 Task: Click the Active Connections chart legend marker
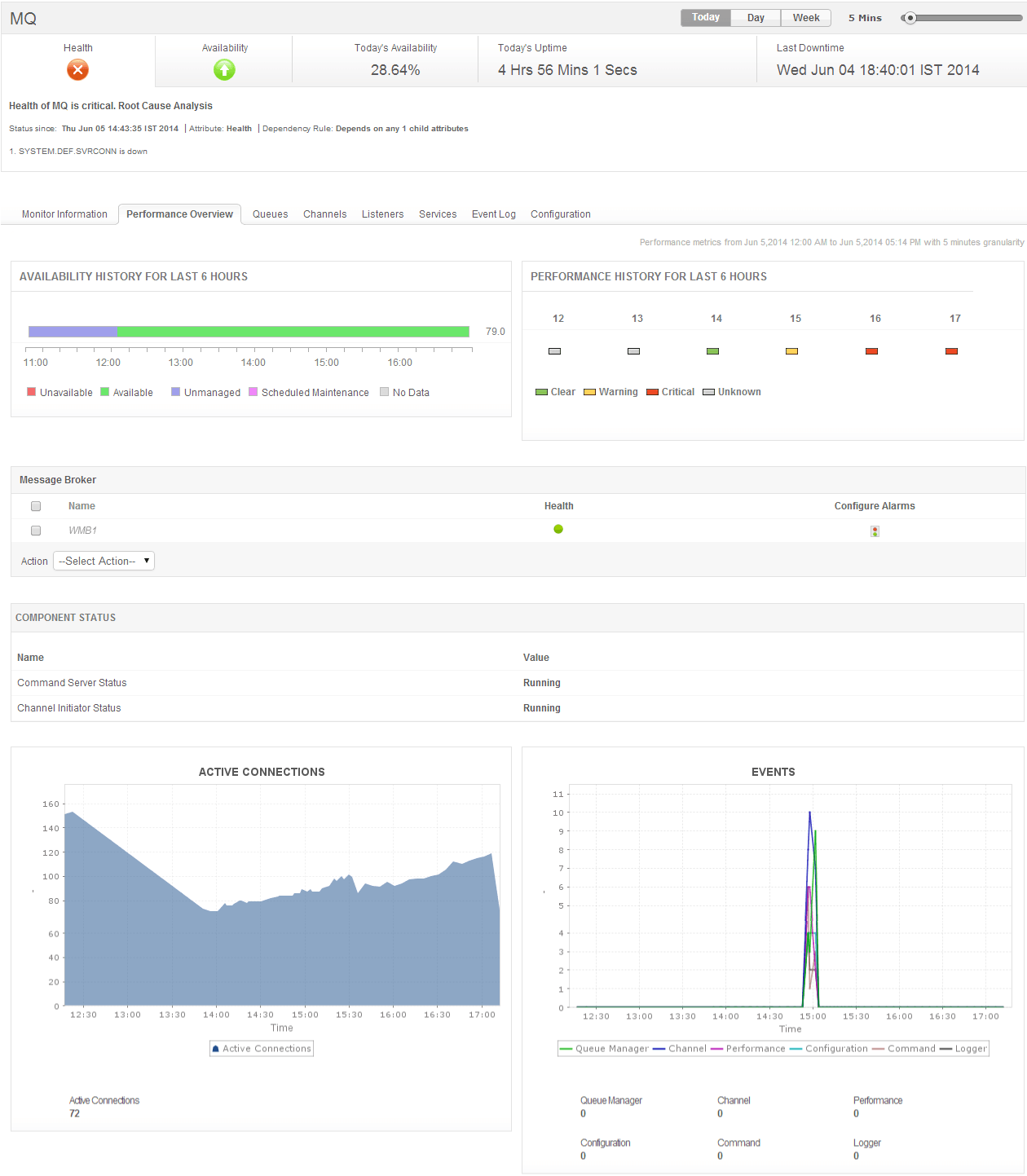(216, 1049)
